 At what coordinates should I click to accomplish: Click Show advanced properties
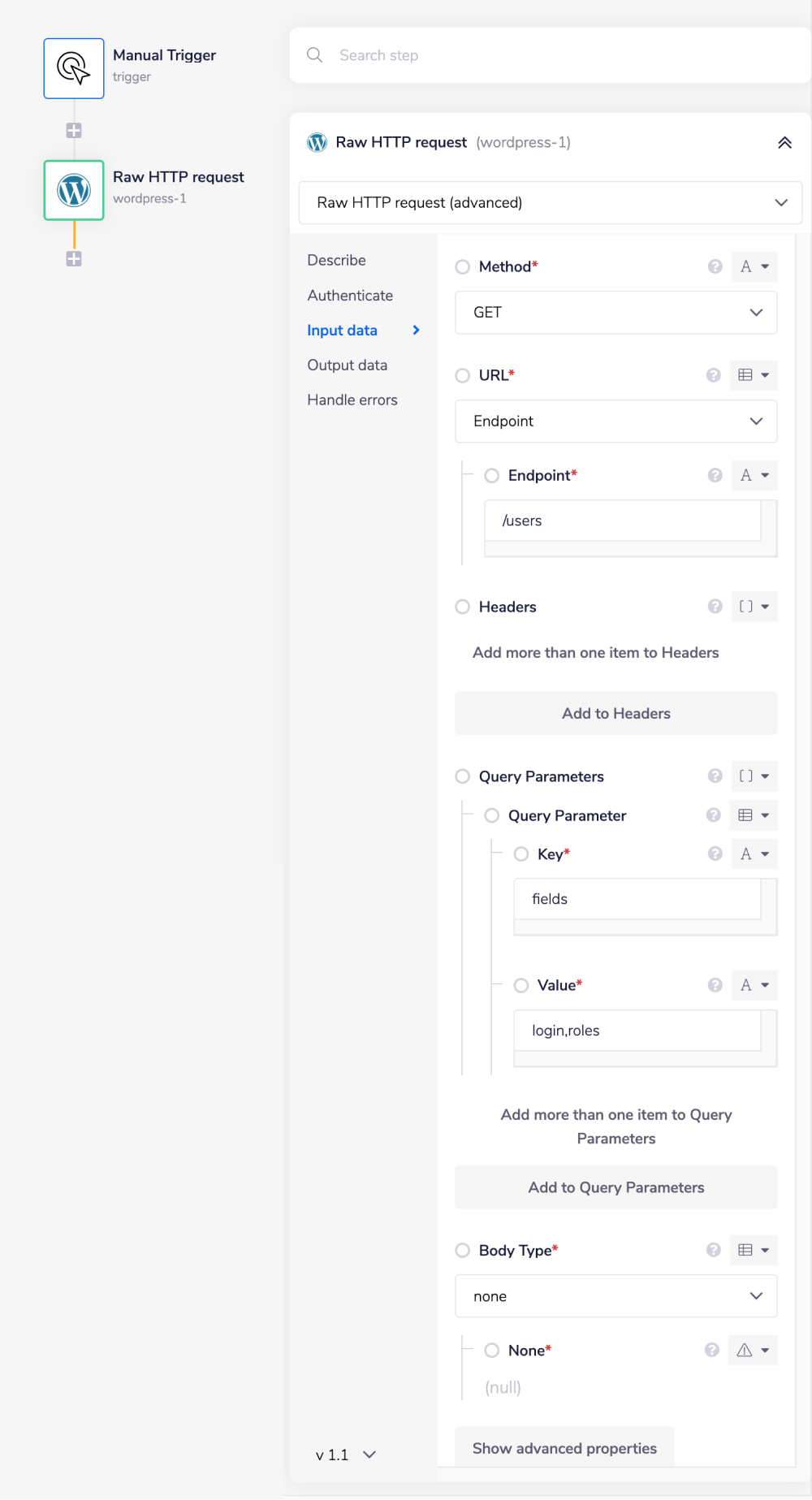[564, 1448]
